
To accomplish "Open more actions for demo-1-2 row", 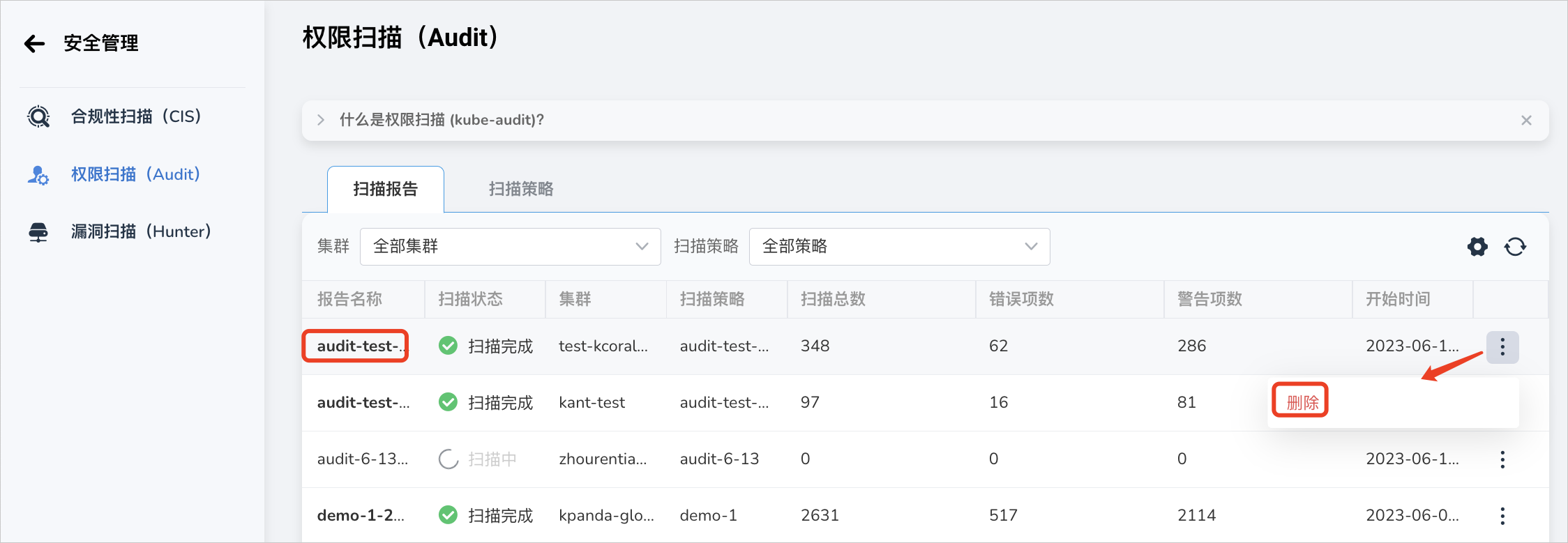I will [x=1502, y=516].
